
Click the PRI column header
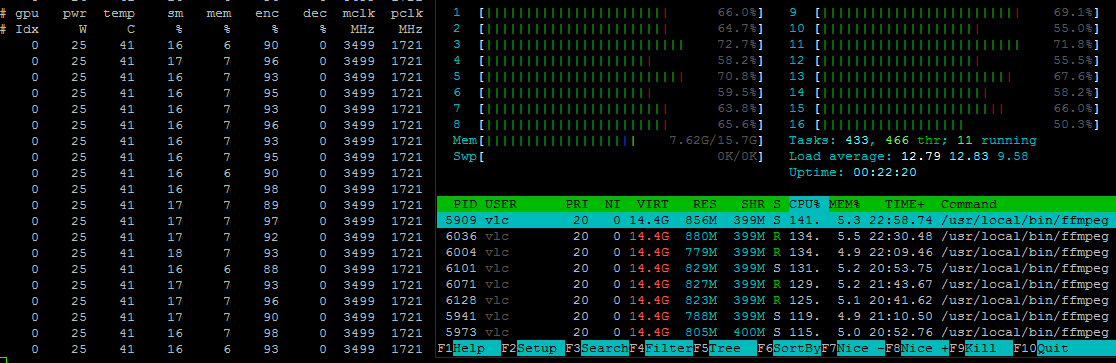coord(577,204)
